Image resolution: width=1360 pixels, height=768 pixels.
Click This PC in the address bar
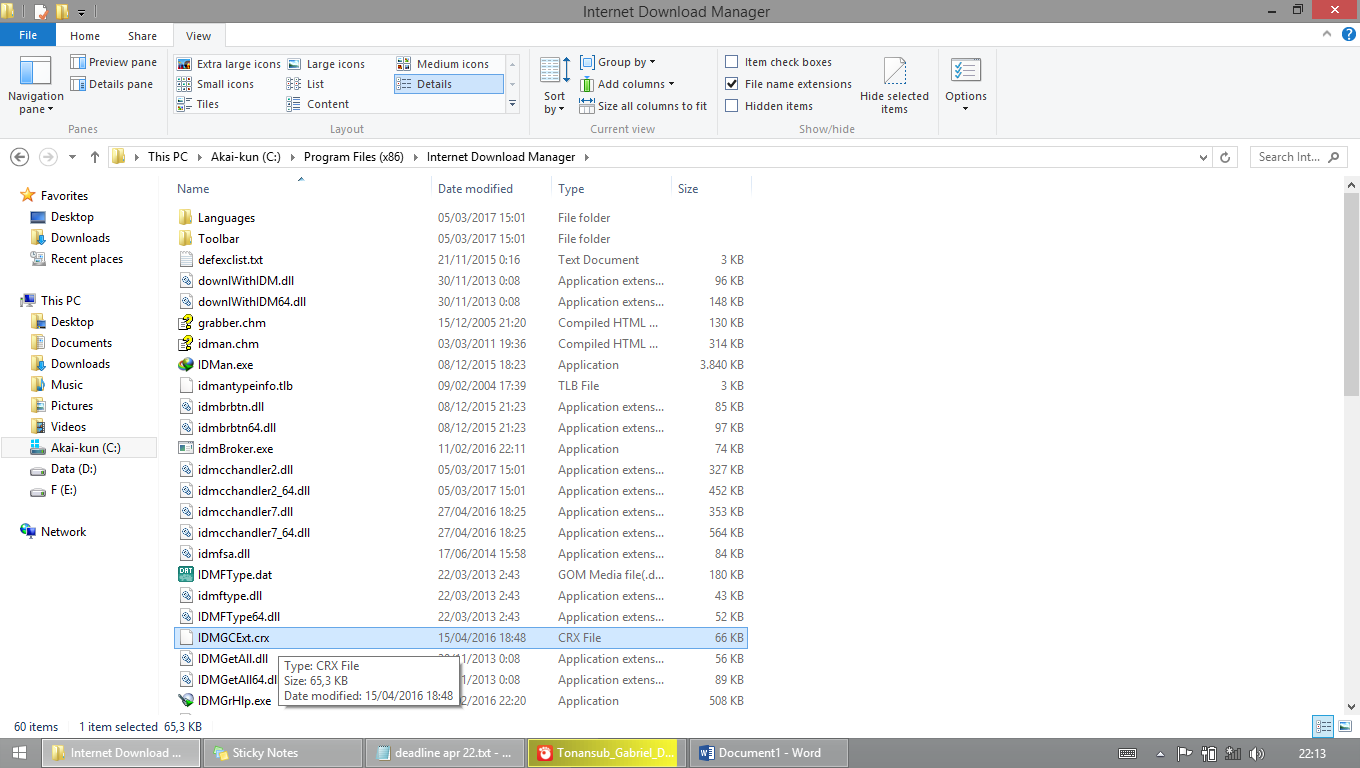167,157
